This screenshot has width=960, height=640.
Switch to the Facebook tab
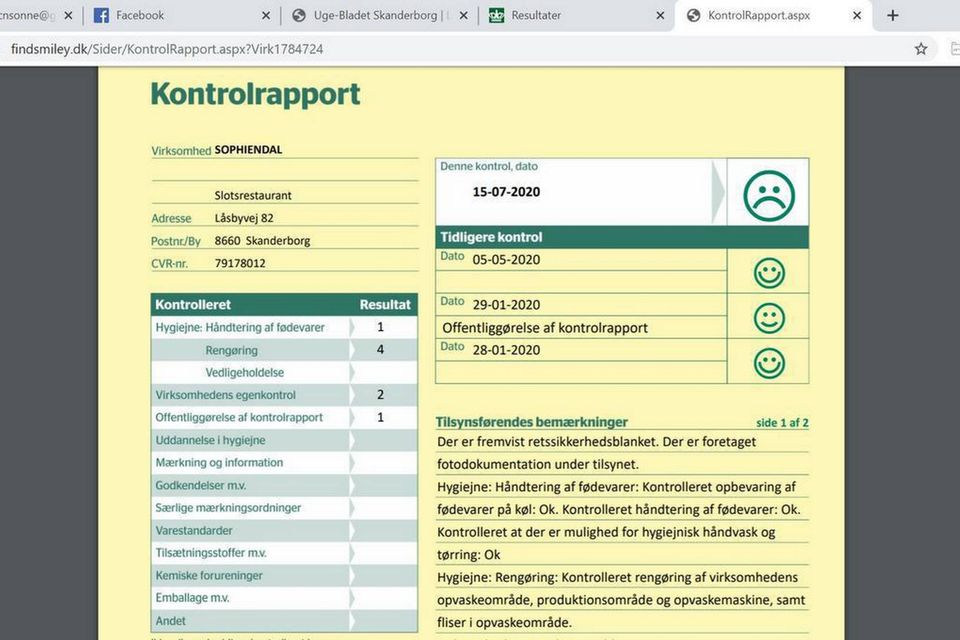click(182, 15)
